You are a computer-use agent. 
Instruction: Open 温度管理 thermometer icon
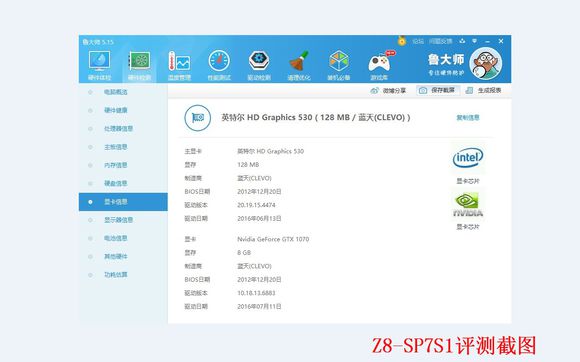pyautogui.click(x=179, y=61)
